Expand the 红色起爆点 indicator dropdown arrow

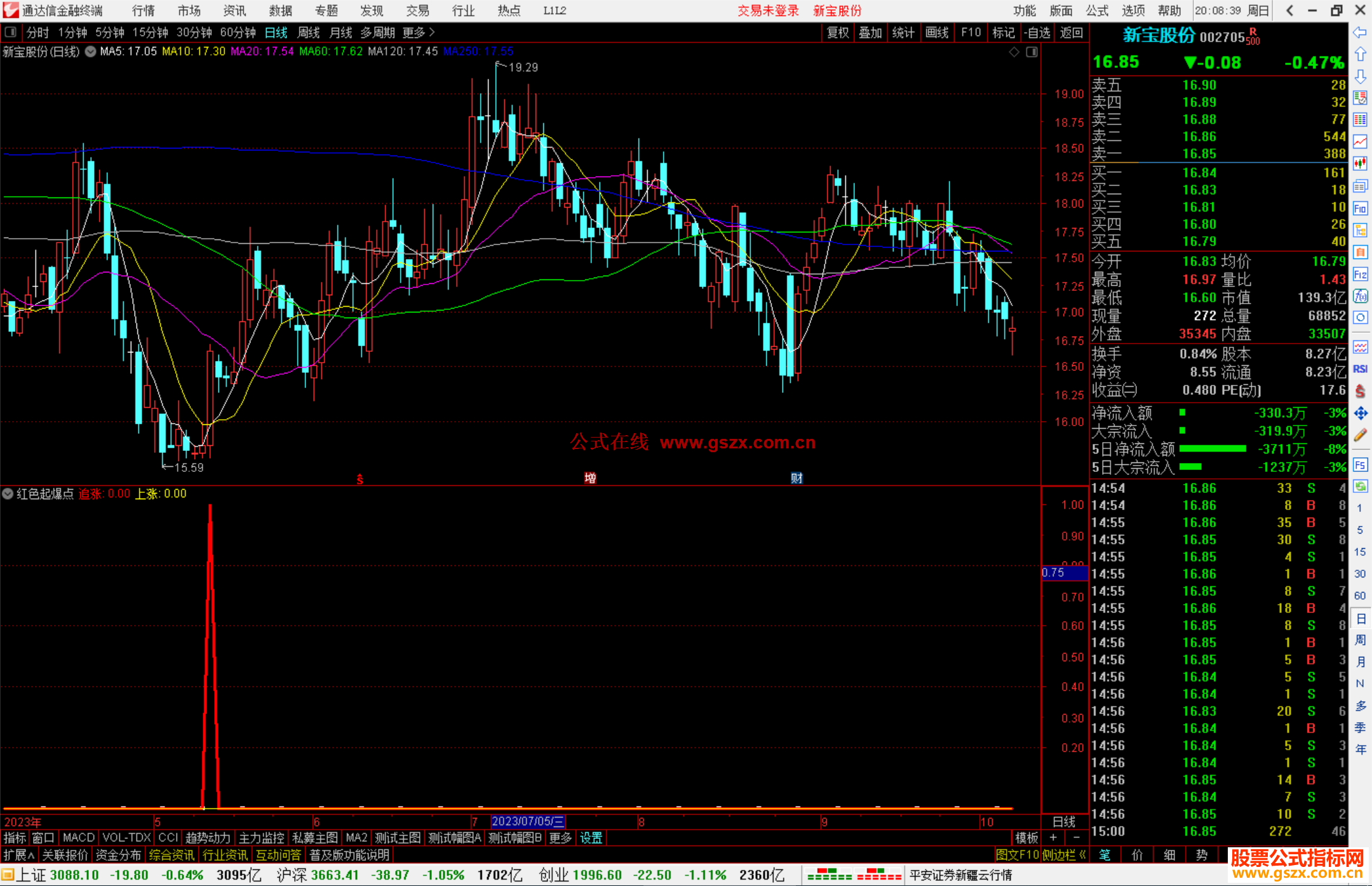tap(8, 493)
